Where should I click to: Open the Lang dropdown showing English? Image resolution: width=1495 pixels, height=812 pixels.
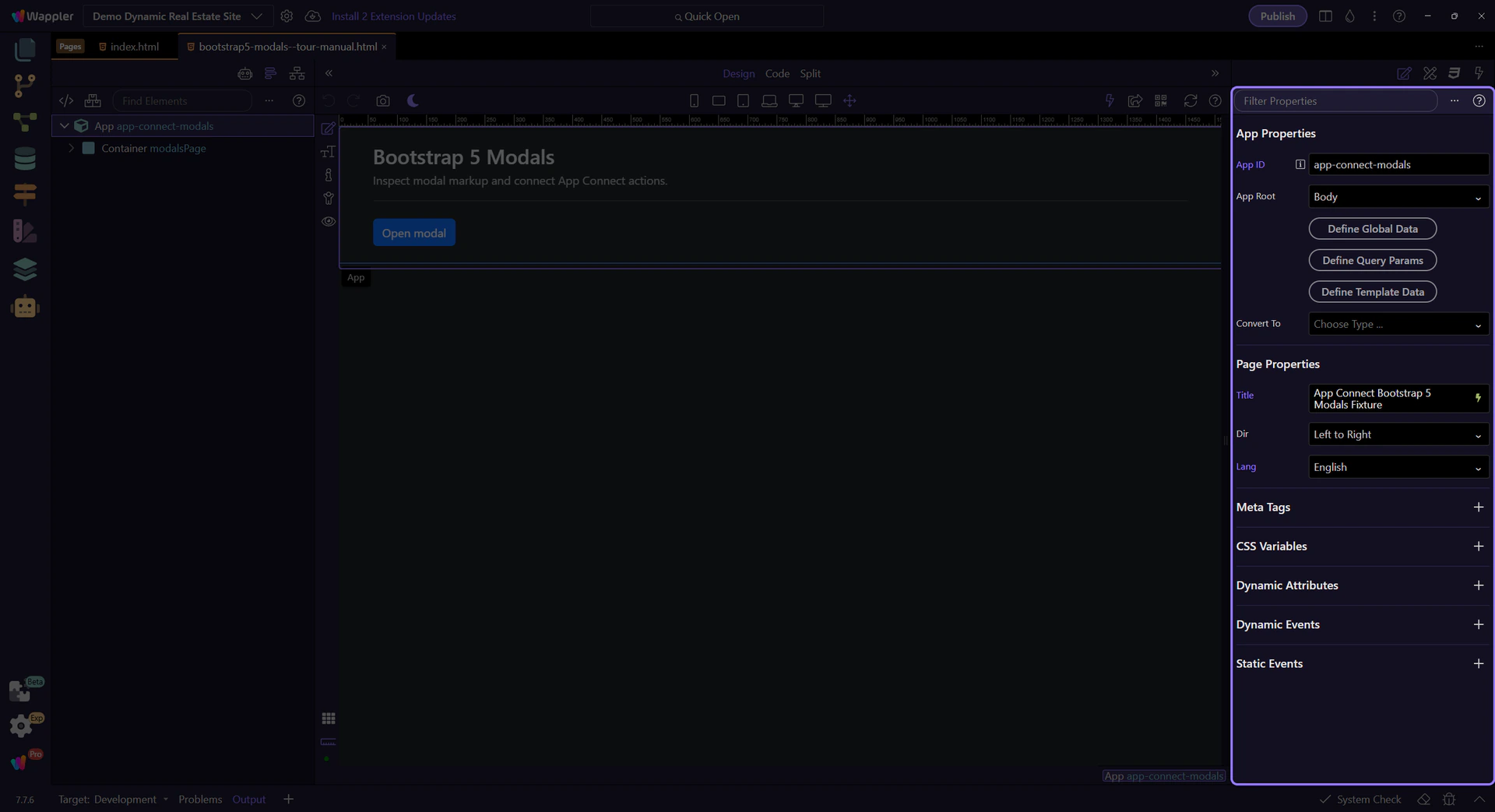pos(1398,467)
